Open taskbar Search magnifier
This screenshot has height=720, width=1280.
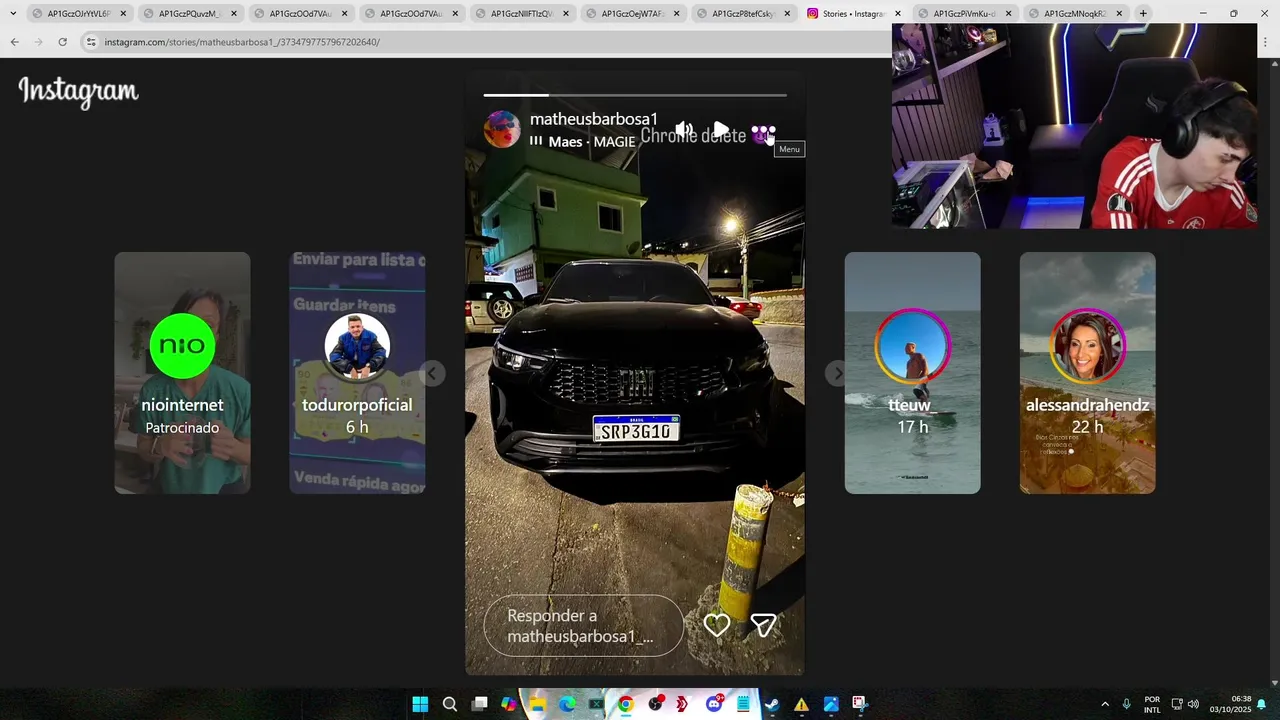[450, 704]
